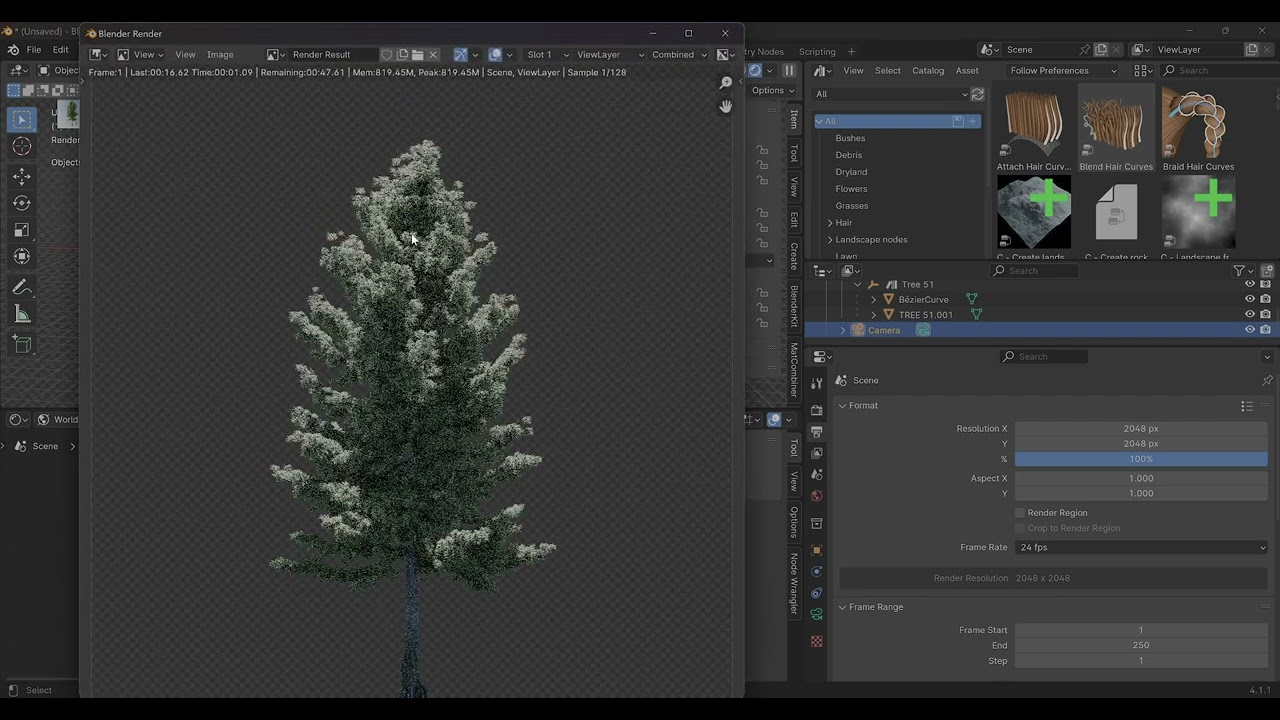Select the Rotate tool in left toolbar
This screenshot has height=720, width=1280.
(x=22, y=203)
